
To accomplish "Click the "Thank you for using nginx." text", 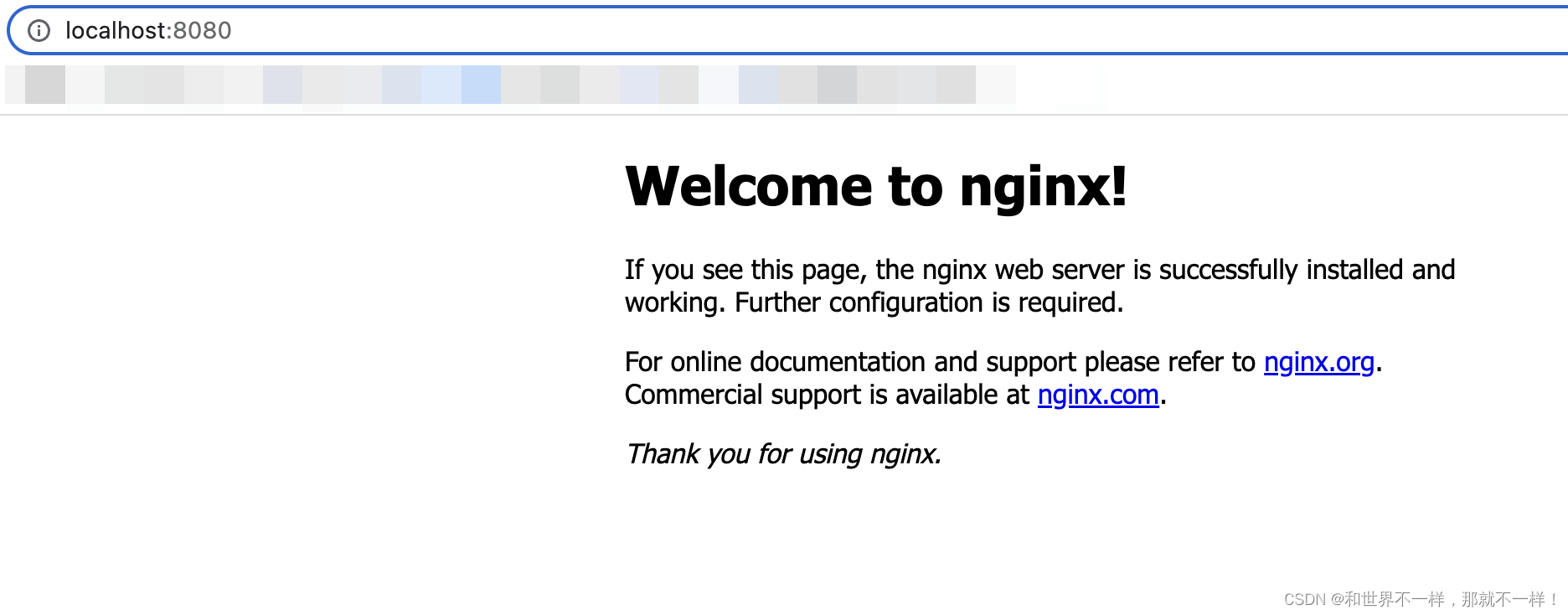I will 783,454.
